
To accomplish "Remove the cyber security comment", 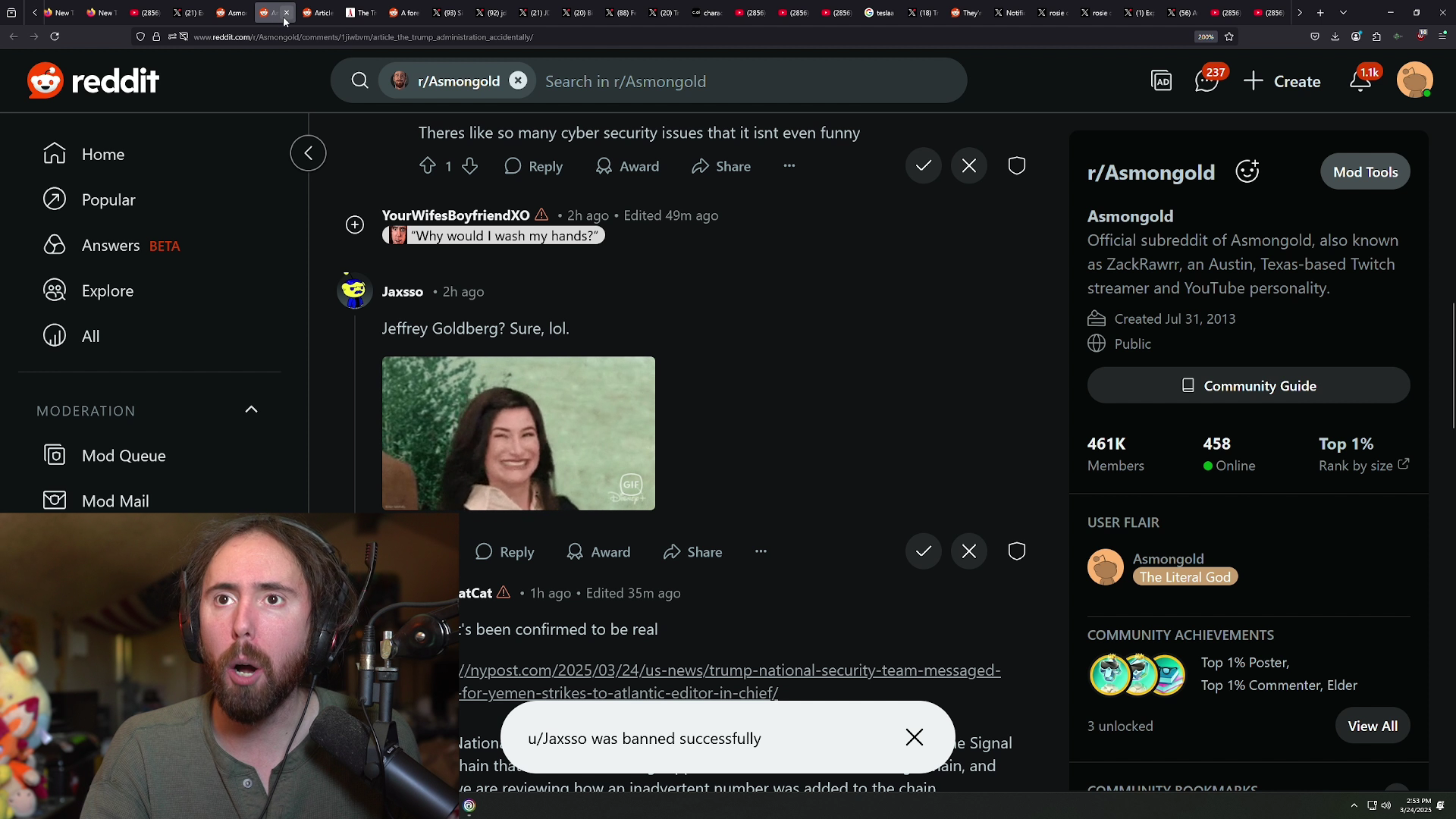I will [968, 166].
